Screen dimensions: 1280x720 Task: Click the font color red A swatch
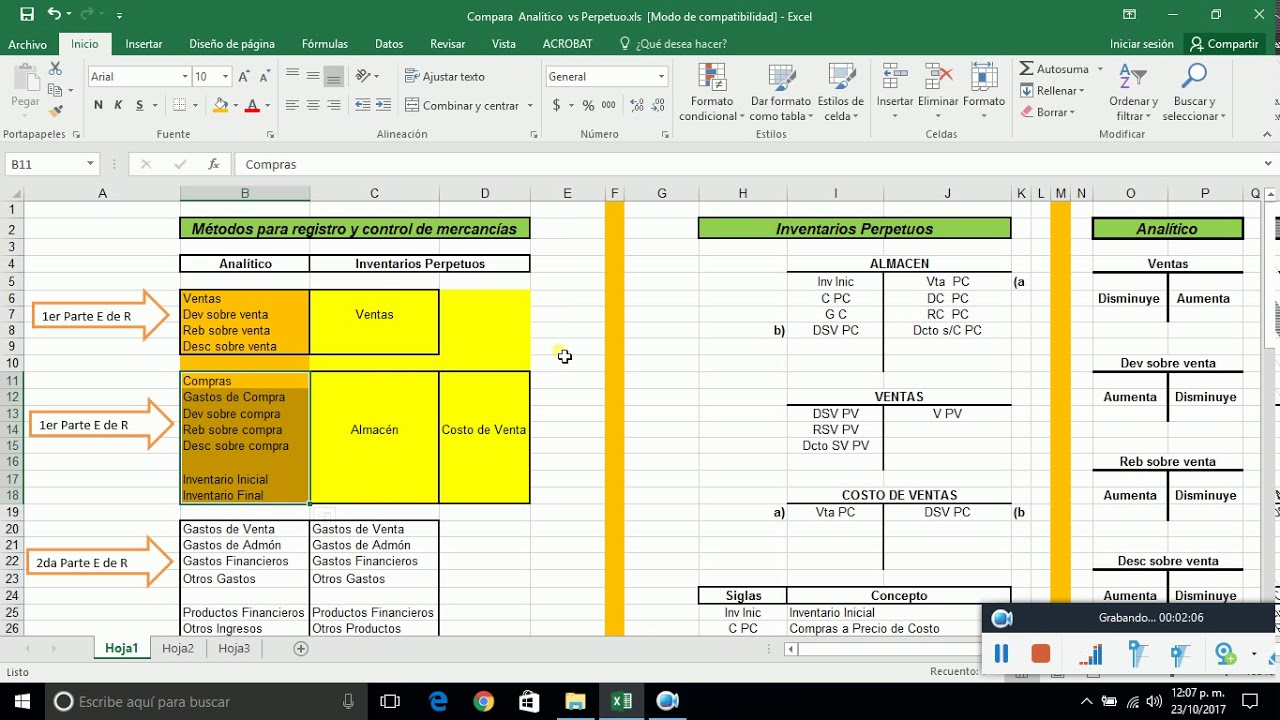(252, 105)
